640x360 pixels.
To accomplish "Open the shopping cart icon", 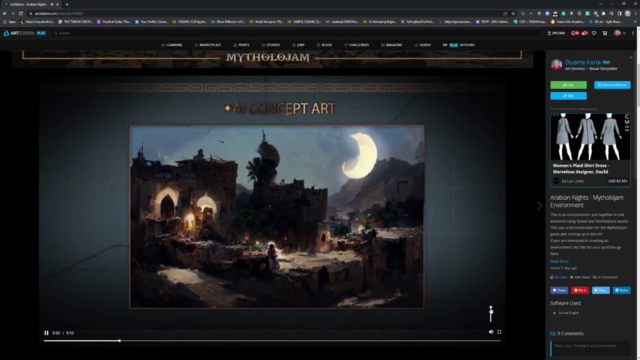I will tap(604, 33).
